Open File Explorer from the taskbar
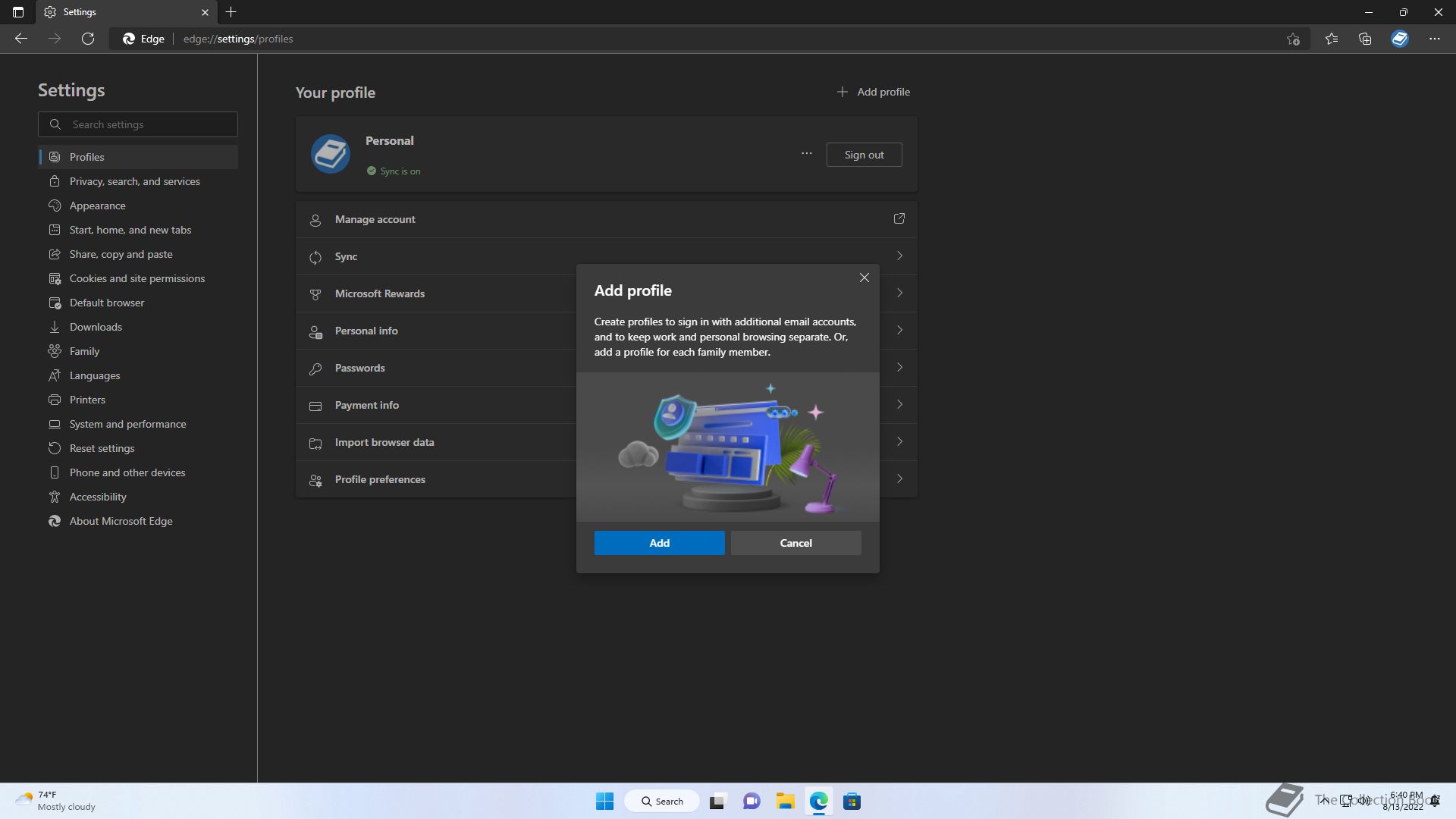The width and height of the screenshot is (1456, 819). tap(785, 802)
